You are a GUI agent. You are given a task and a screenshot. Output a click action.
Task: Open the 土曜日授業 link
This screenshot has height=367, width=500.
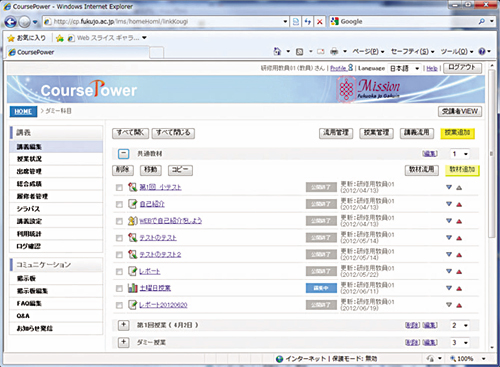[155, 288]
